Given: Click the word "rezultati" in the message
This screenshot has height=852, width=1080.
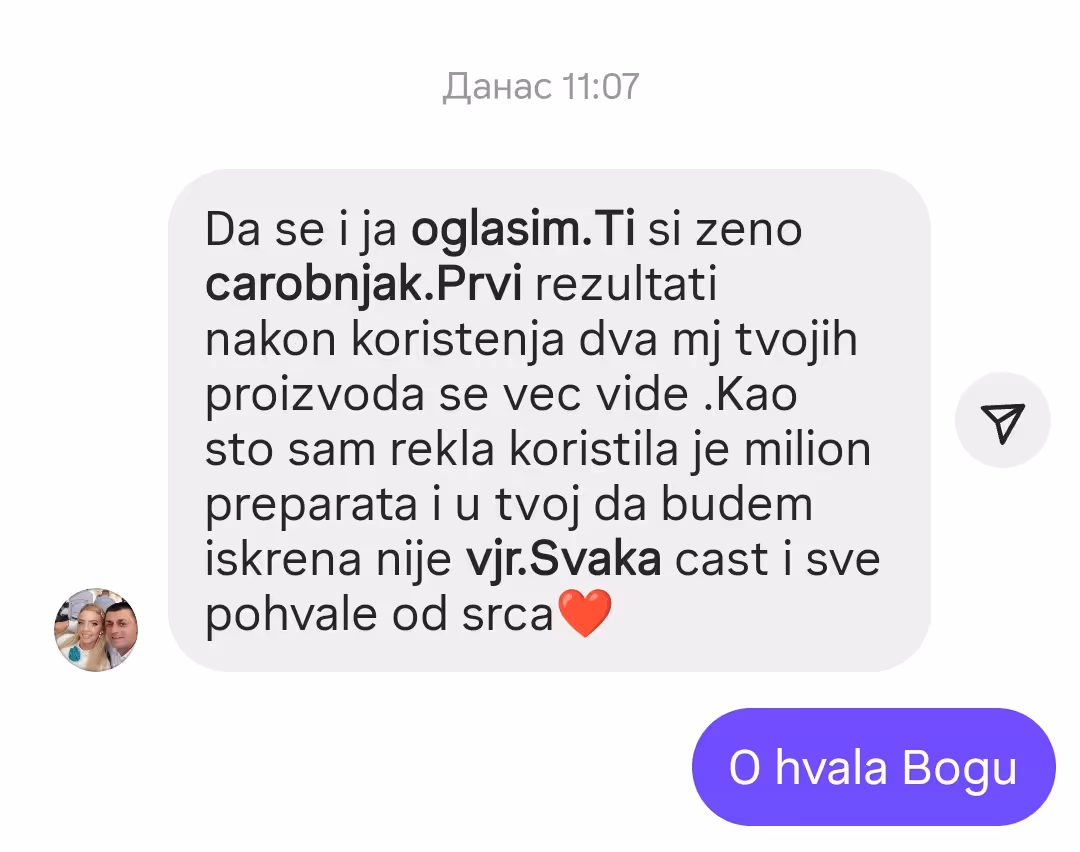Looking at the screenshot, I should [x=626, y=284].
